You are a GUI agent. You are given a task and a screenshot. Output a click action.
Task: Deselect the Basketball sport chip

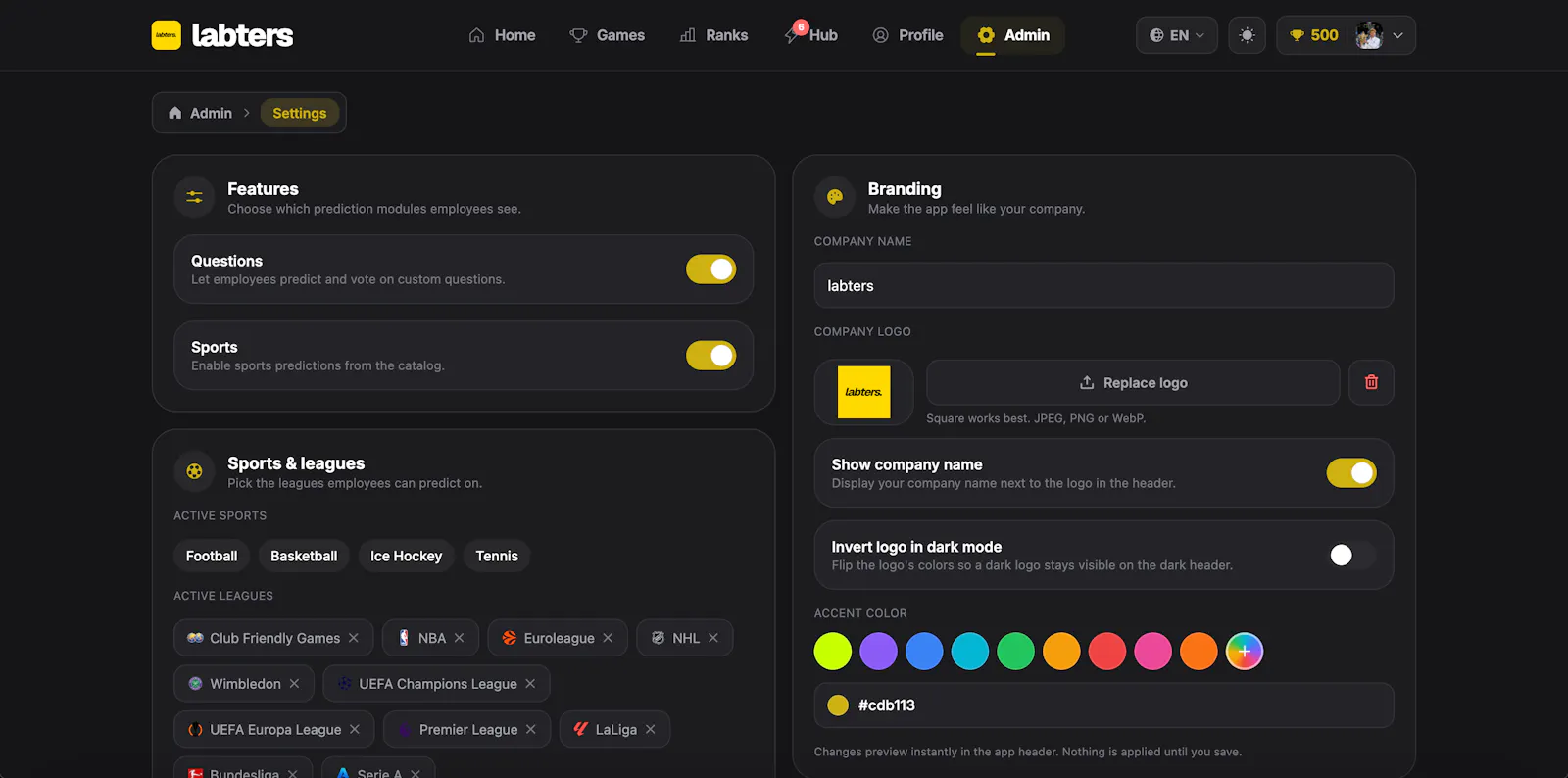(304, 556)
